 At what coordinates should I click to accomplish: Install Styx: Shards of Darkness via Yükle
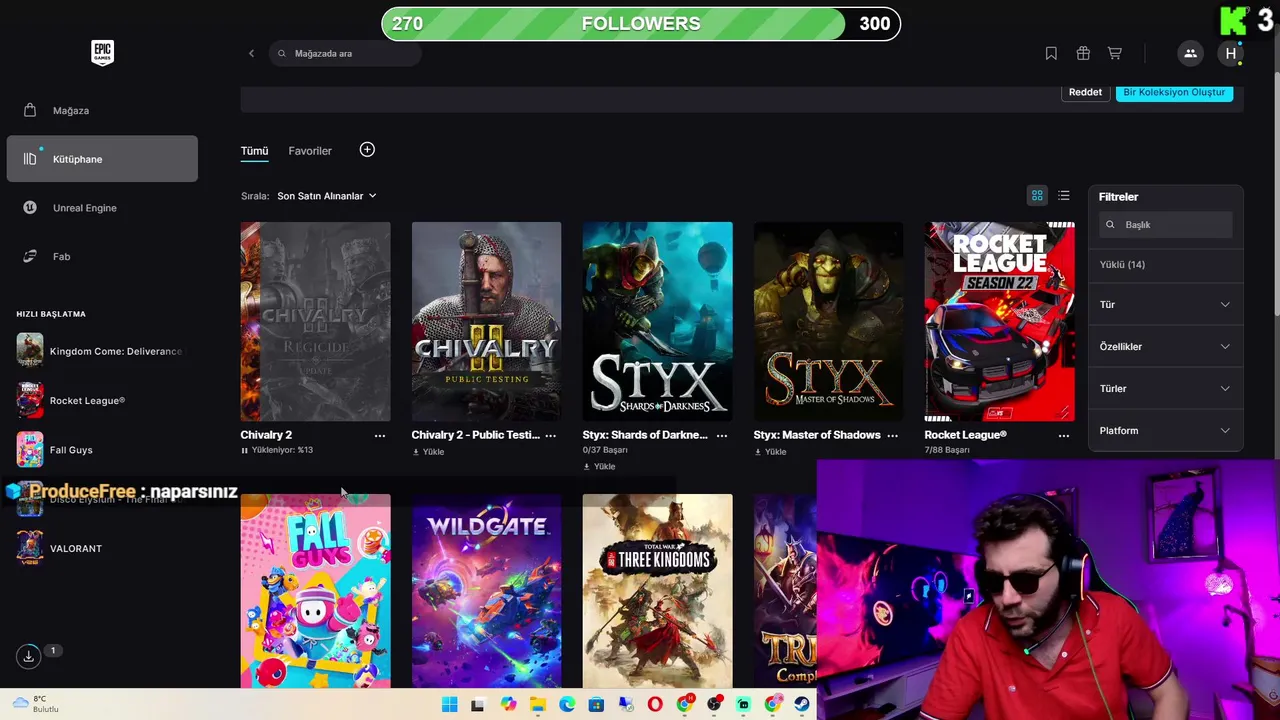pos(599,467)
